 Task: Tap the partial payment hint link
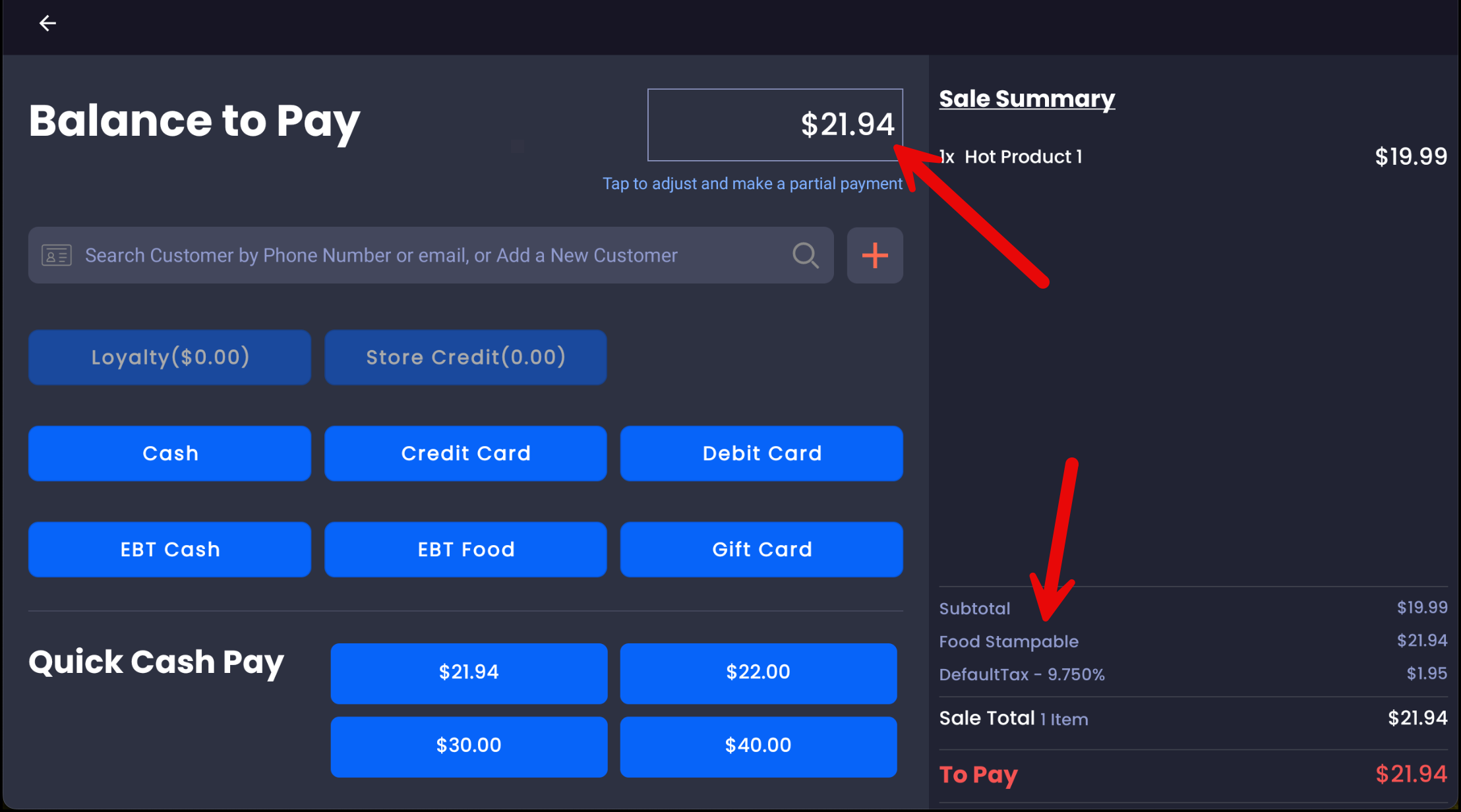752,184
